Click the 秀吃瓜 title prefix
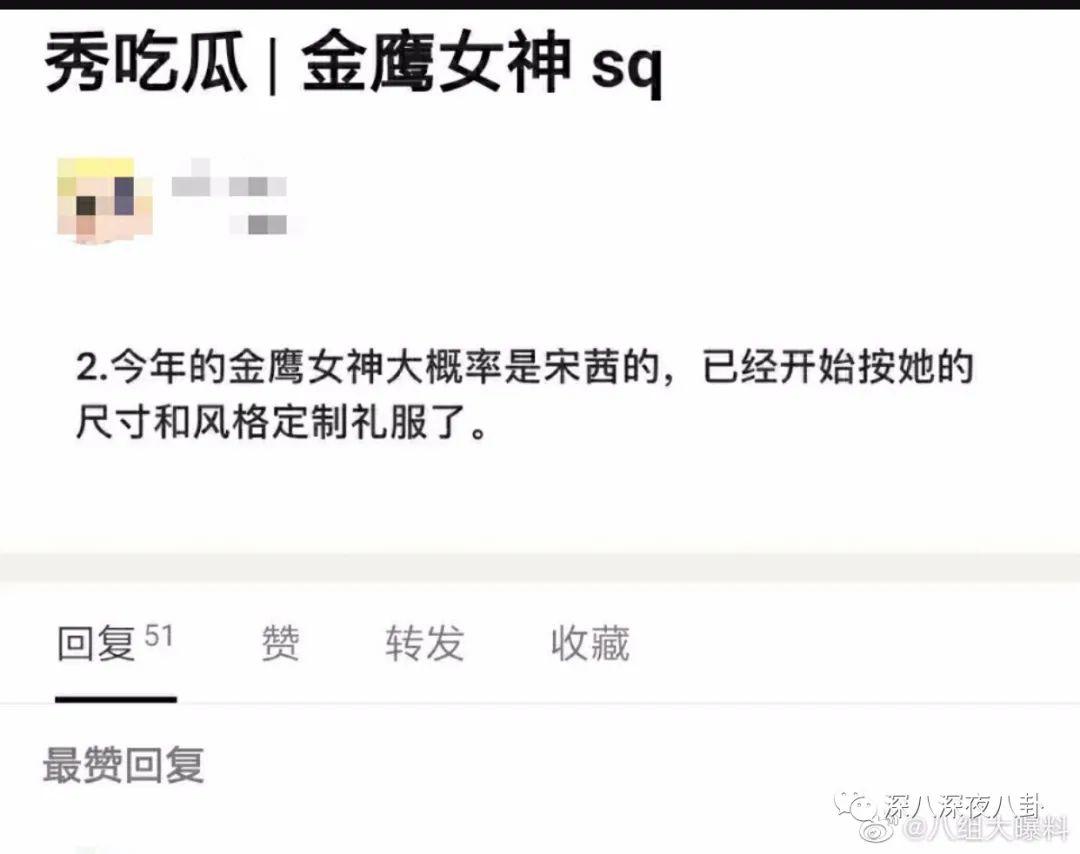Viewport: 1080px width, 854px height. tap(146, 63)
